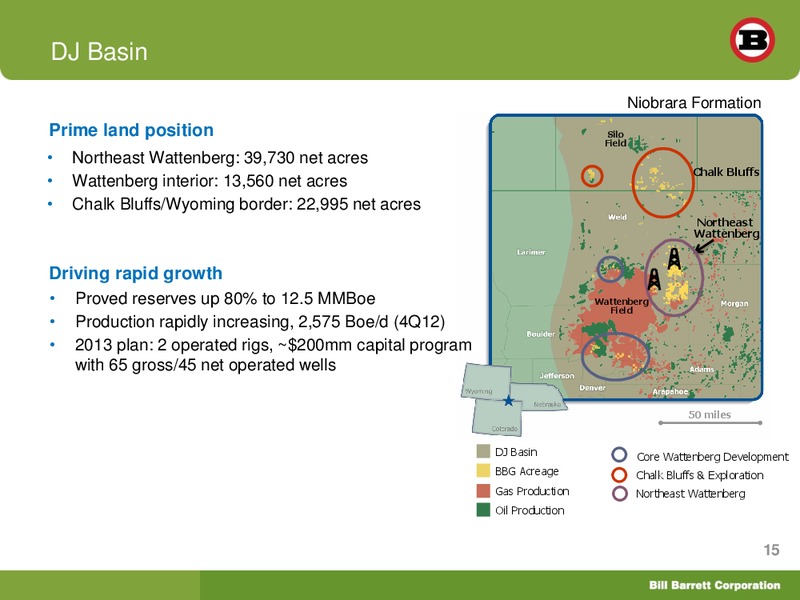Click the Oil Production legend label
This screenshot has width=800, height=600.
(530, 510)
